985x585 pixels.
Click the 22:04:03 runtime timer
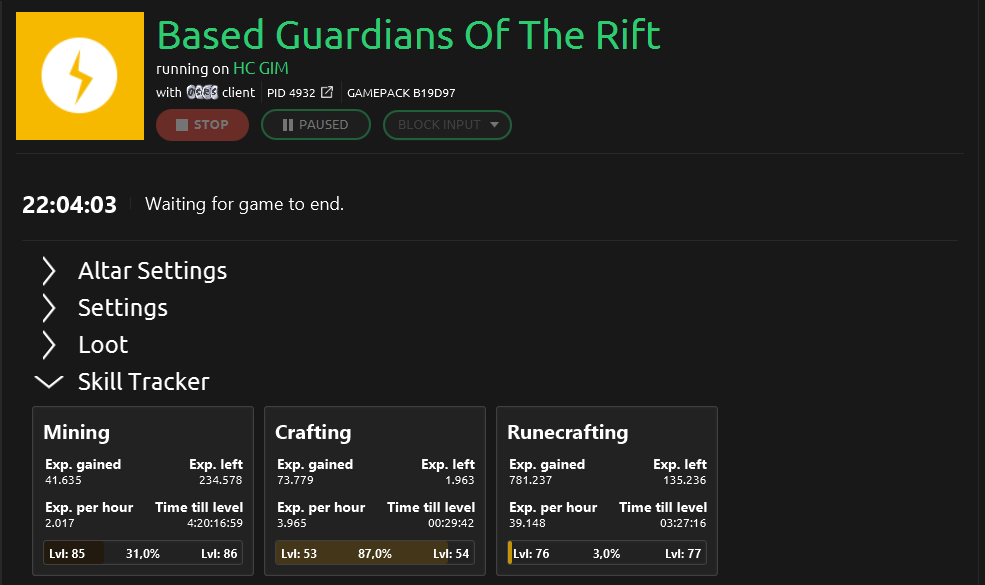click(x=70, y=205)
